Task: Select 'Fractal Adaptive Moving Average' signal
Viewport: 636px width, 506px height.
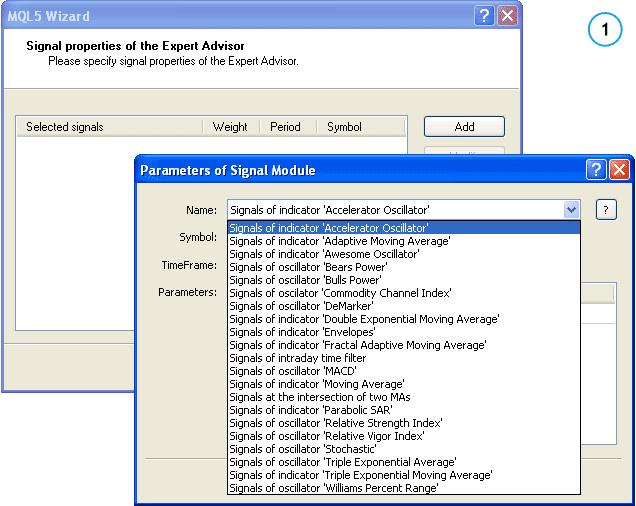Action: [404, 345]
